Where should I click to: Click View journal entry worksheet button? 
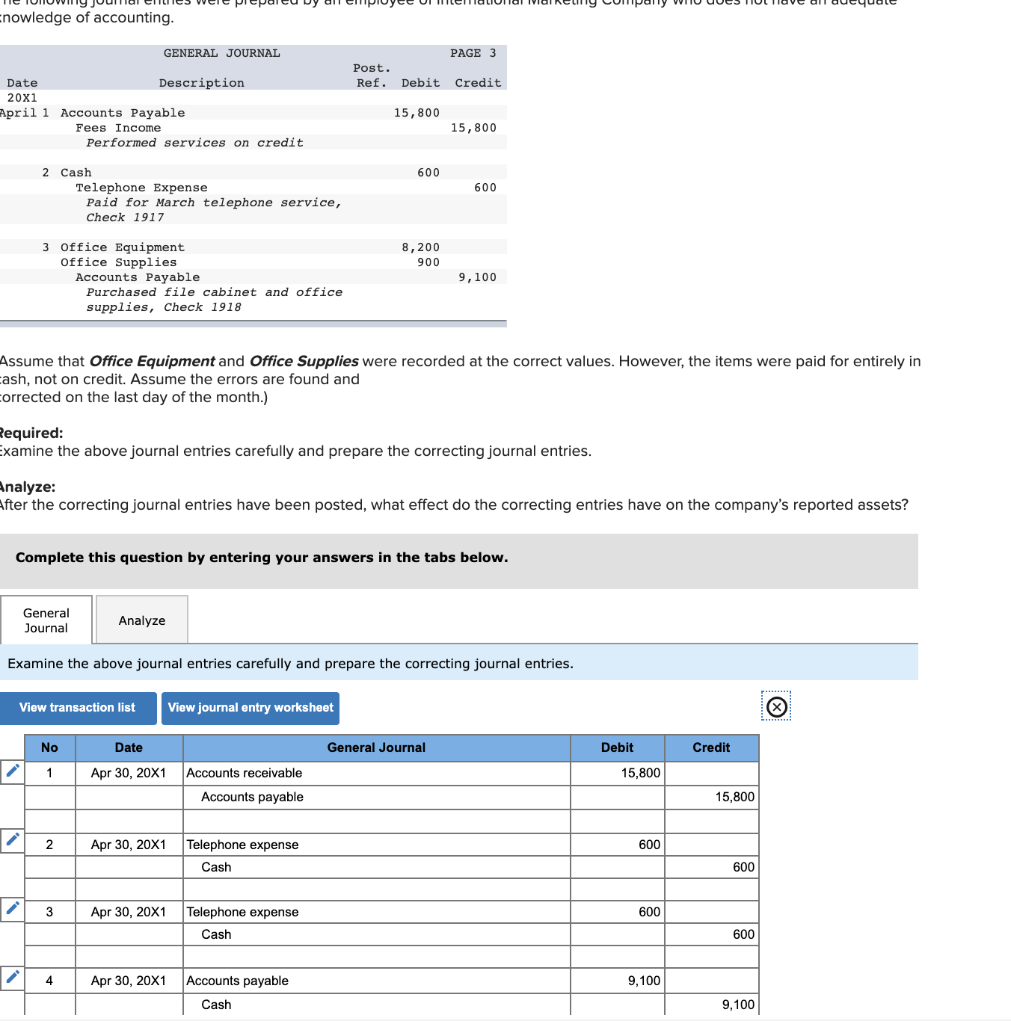[x=250, y=708]
